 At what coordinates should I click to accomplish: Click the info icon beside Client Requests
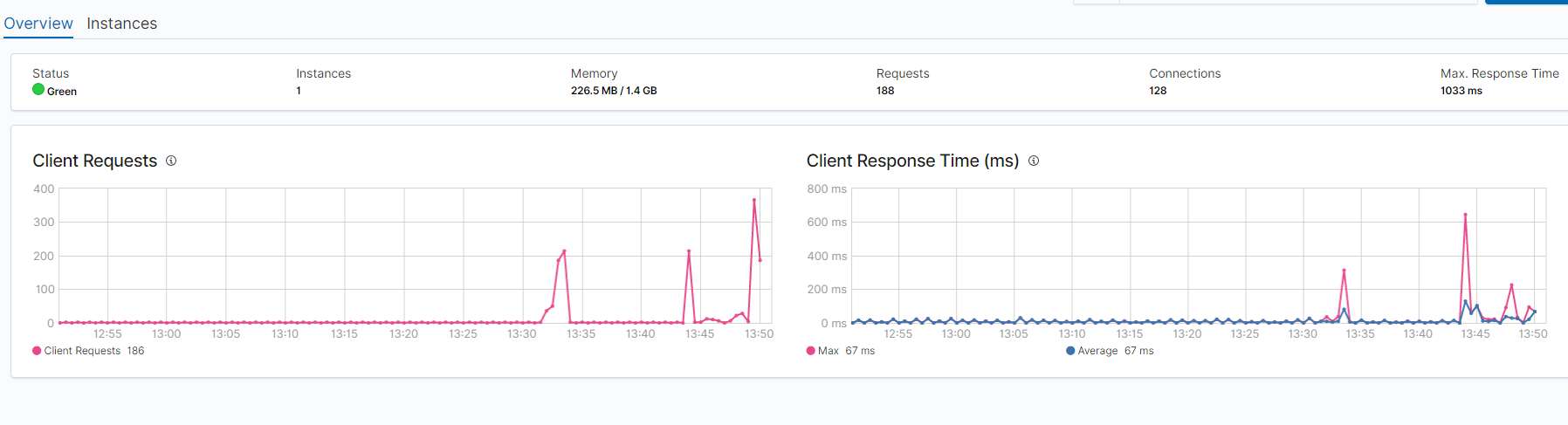coord(171,161)
